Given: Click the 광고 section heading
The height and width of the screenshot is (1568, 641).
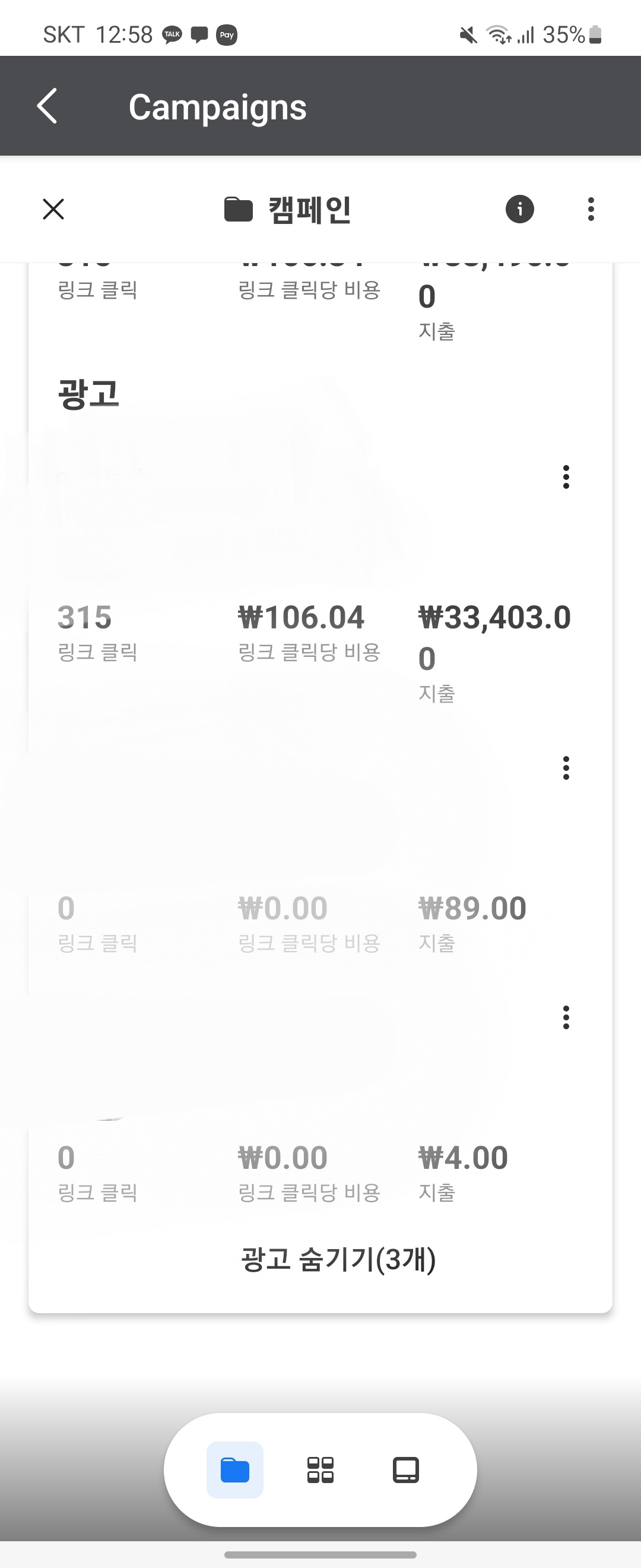Looking at the screenshot, I should [88, 393].
